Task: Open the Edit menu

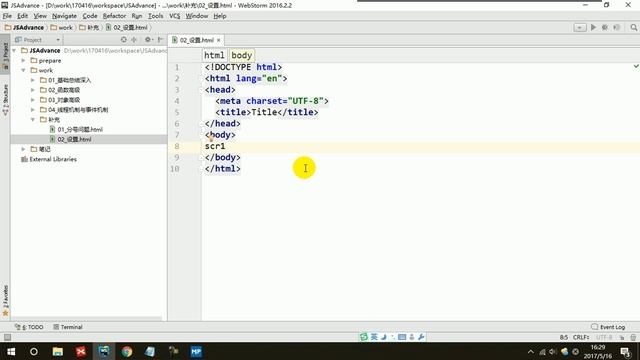Action: pyautogui.click(x=22, y=16)
